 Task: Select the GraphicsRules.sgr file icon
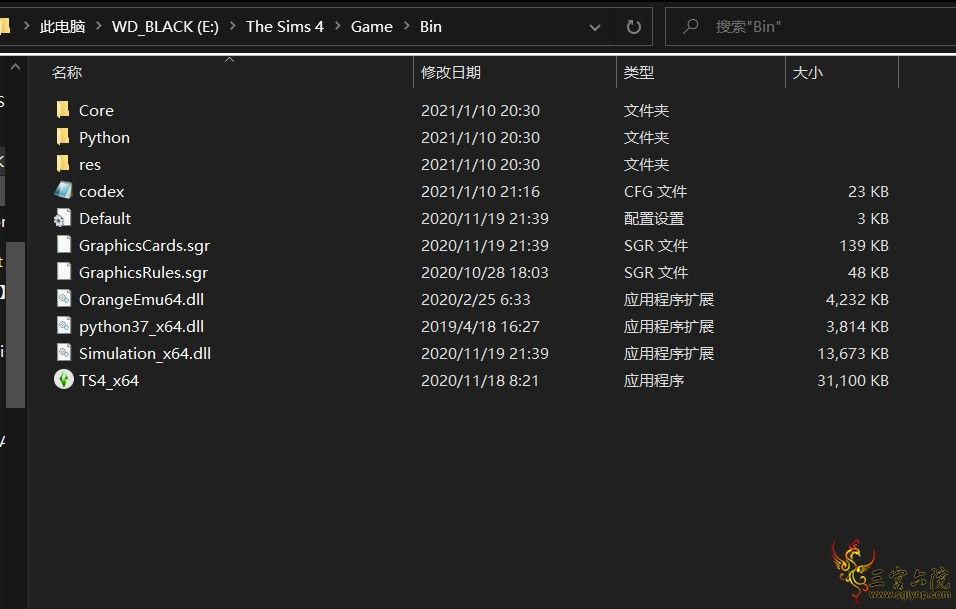(63, 271)
